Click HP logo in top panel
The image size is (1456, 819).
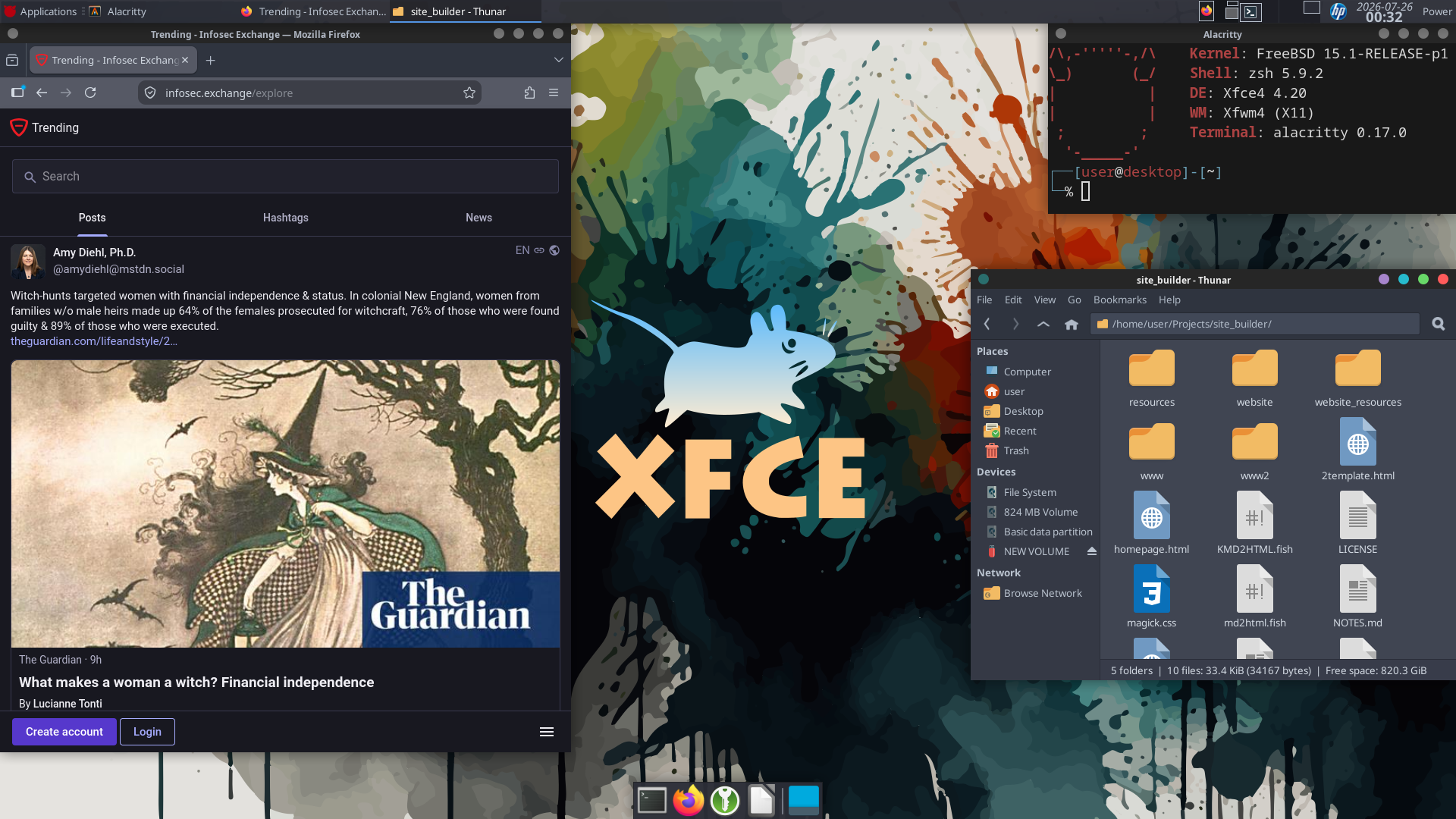point(1338,11)
